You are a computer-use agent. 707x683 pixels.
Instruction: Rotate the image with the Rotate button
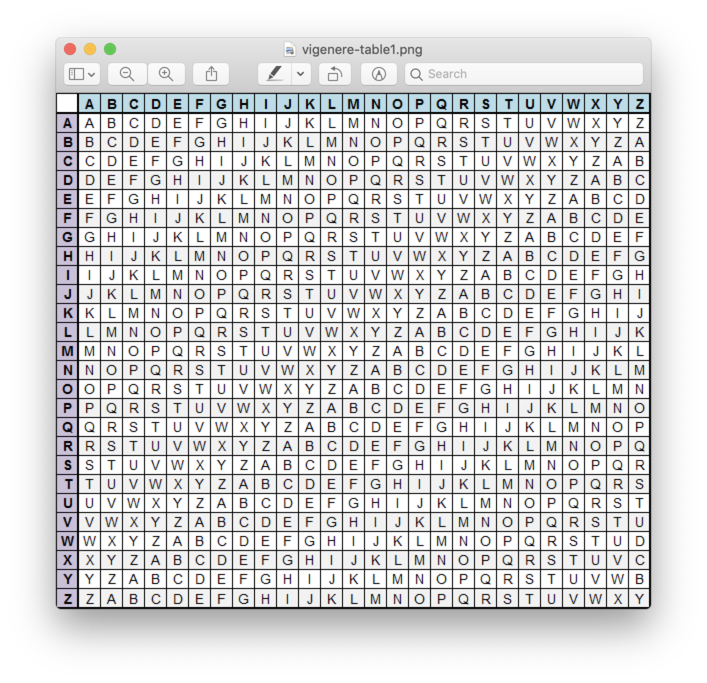click(334, 74)
